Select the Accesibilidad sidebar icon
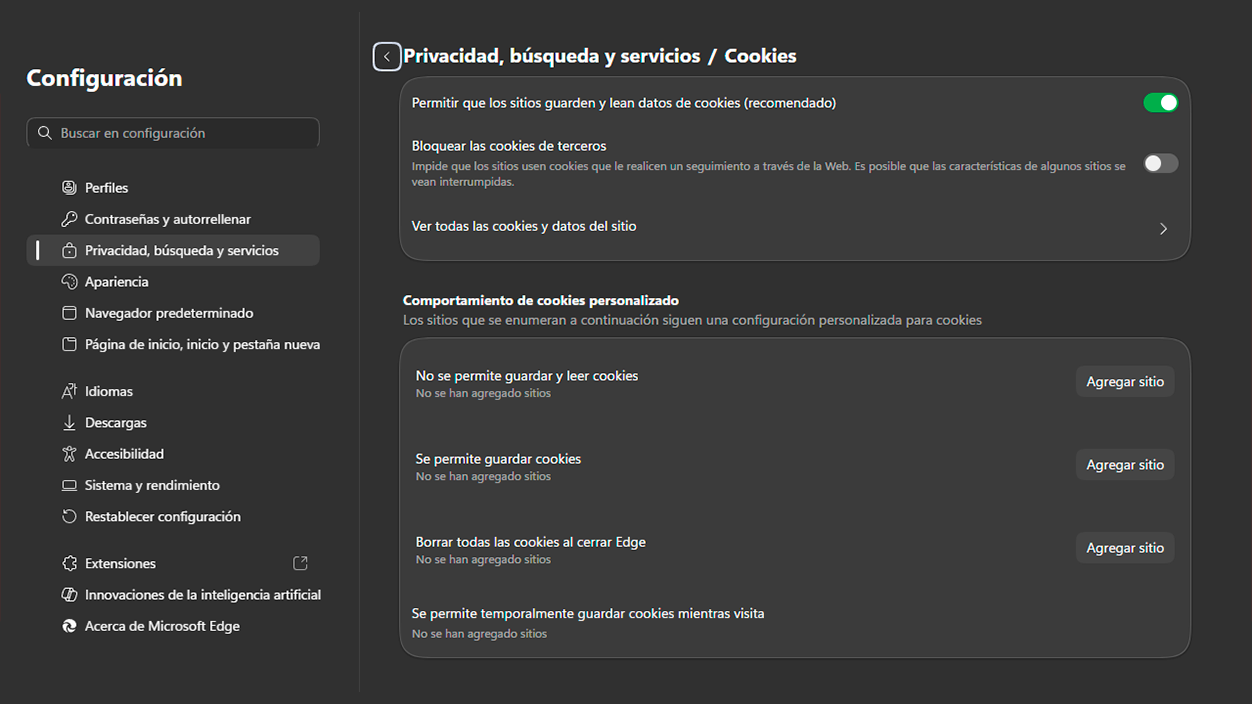Screen dimensions: 1252x704 69,453
